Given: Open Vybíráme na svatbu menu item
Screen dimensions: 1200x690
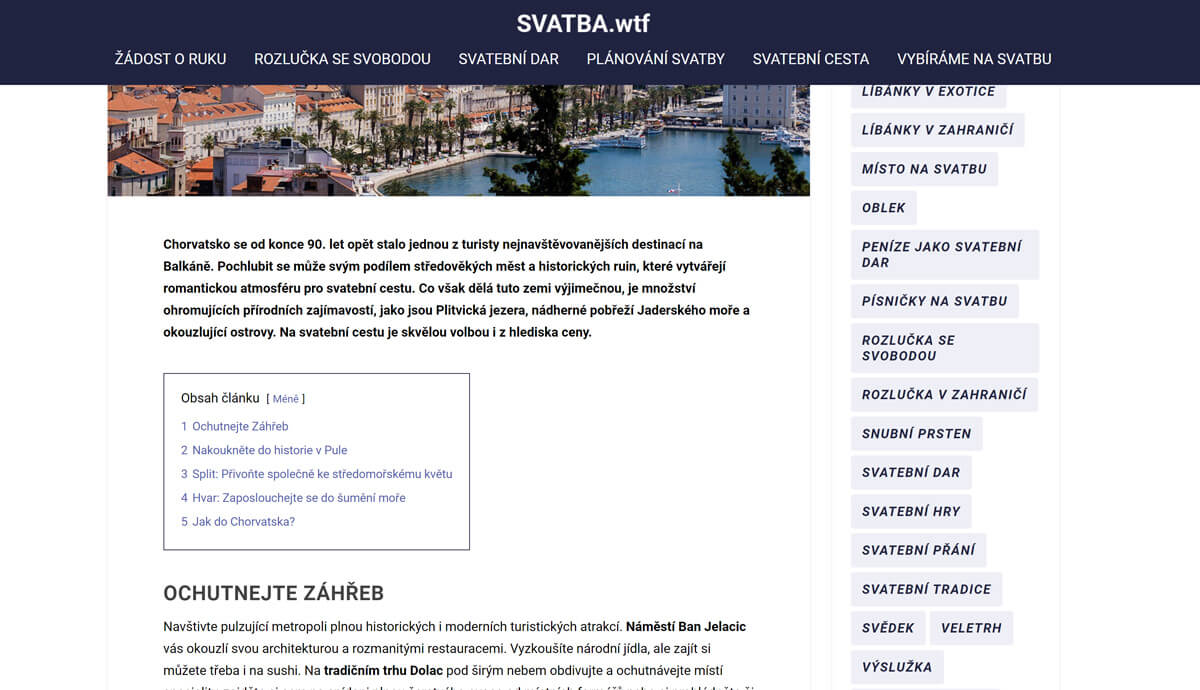Looking at the screenshot, I should coord(974,59).
